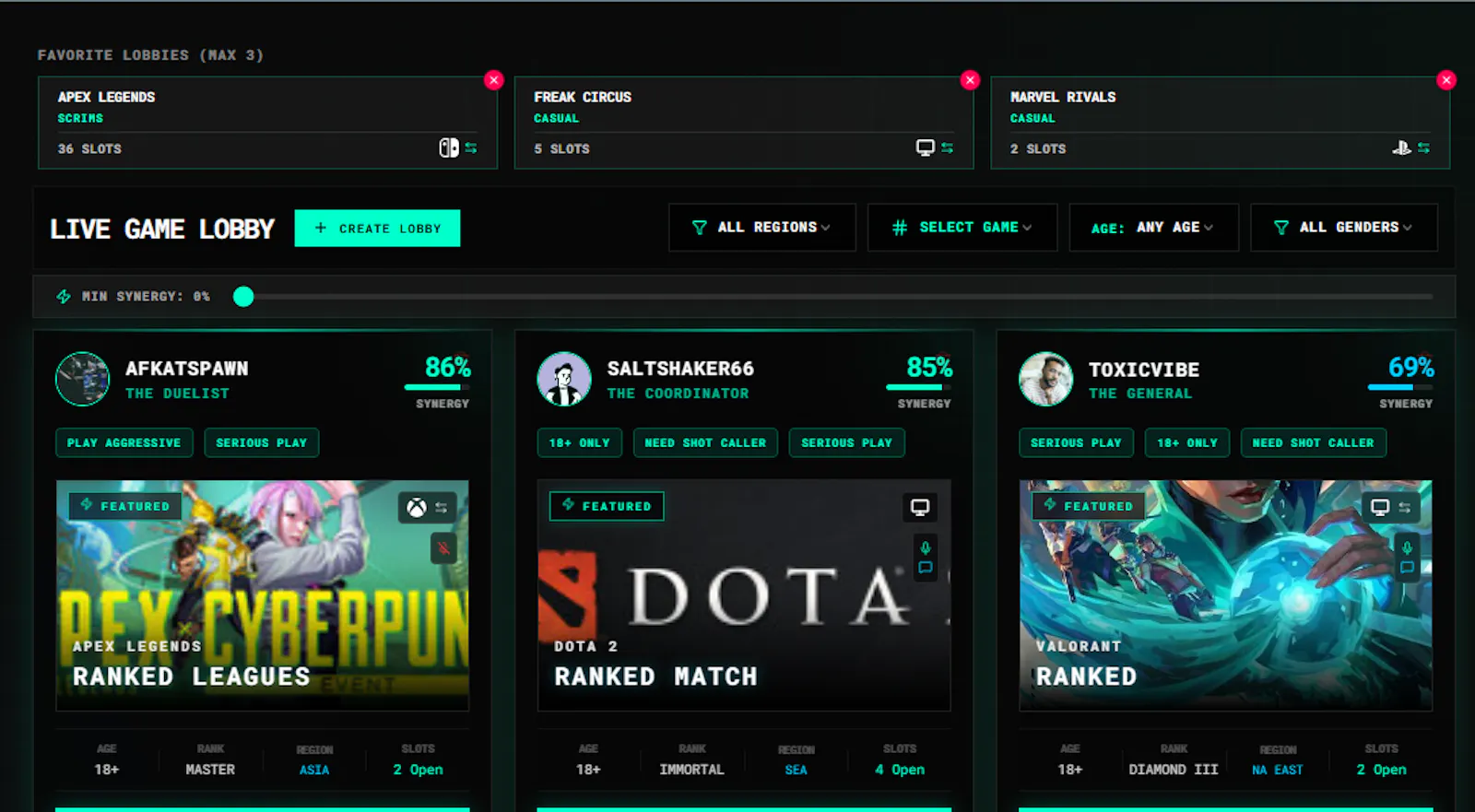The width and height of the screenshot is (1475, 812).
Task: Remove Marvel Rivals from favorite lobbies
Action: click(x=1446, y=80)
